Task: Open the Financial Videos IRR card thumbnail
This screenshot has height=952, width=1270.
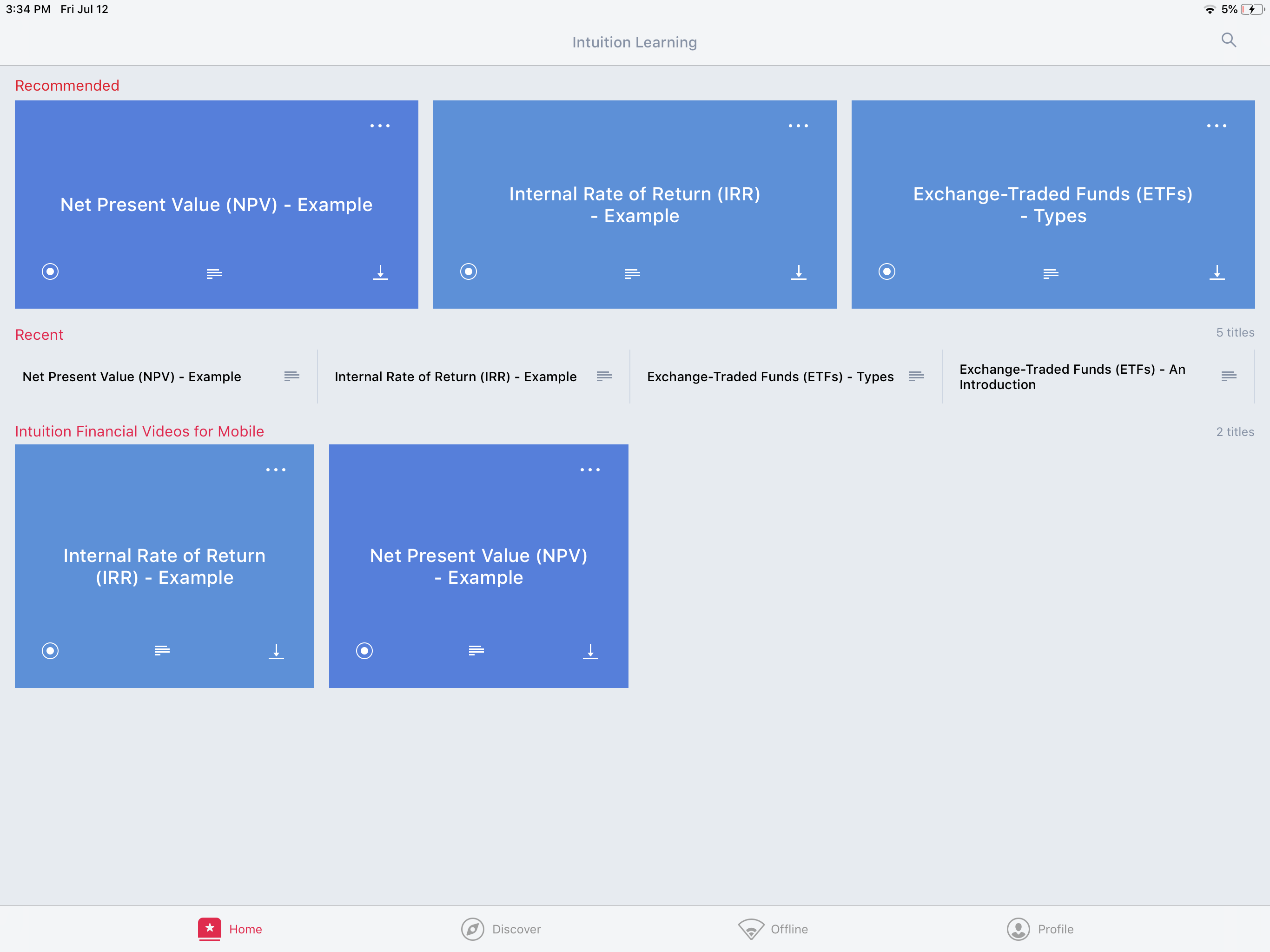Action: [164, 566]
